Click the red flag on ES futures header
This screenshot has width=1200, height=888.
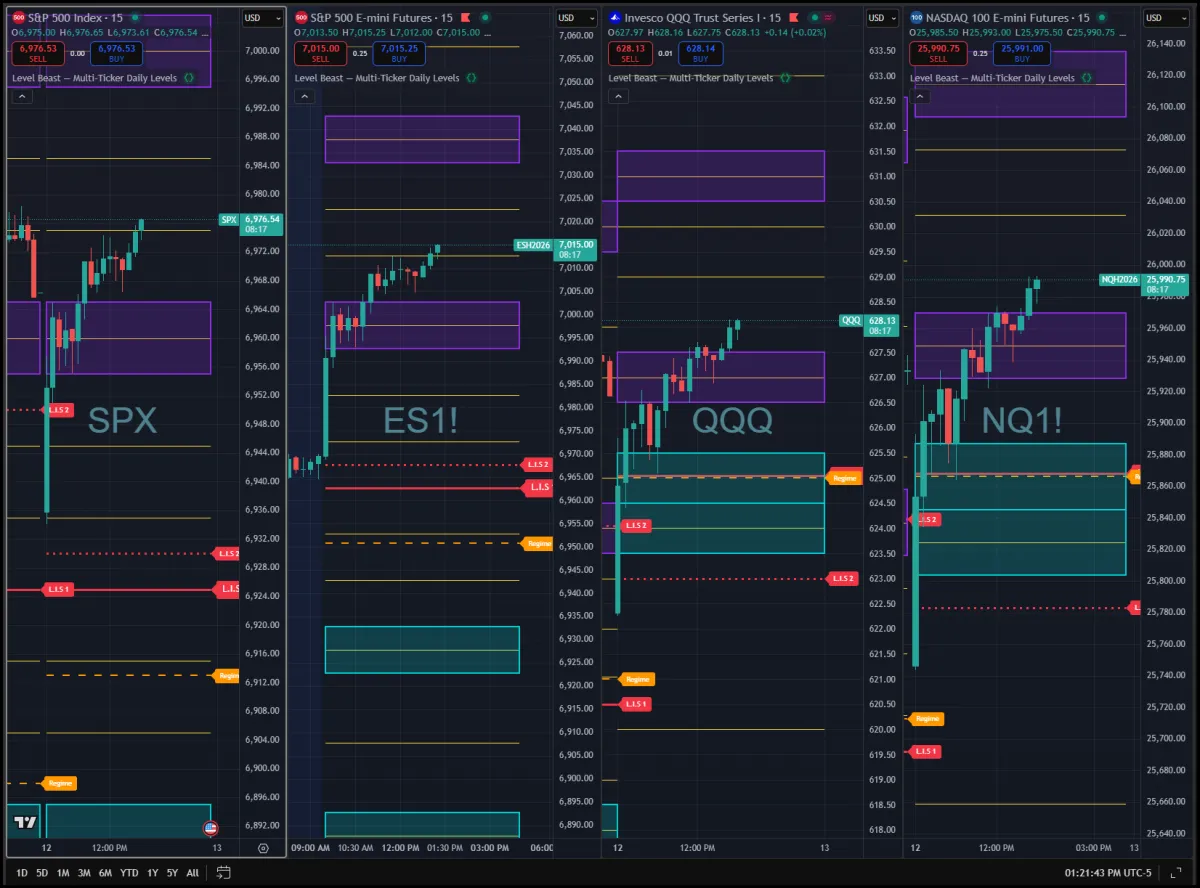[466, 18]
